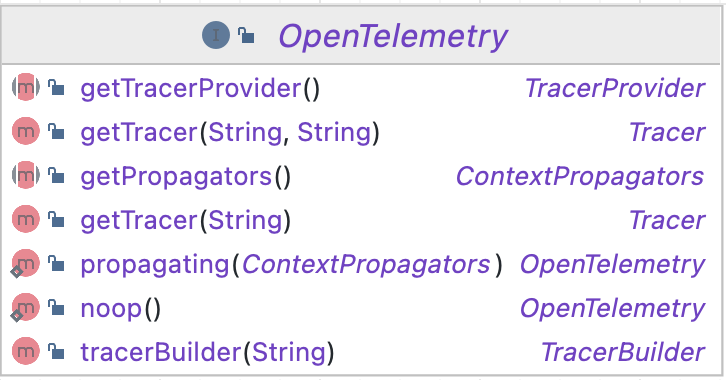The width and height of the screenshot is (726, 380).
Task: Click the abstract method icon for getPropagators
Action: 25,175
